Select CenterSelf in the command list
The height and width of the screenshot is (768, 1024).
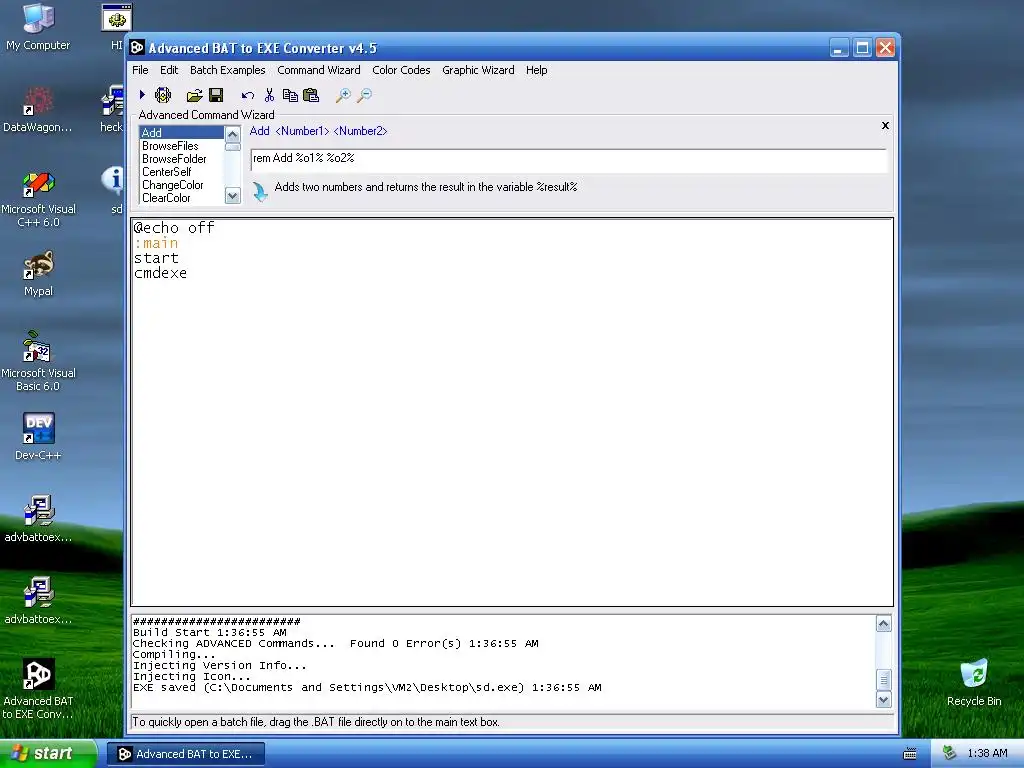point(182,172)
